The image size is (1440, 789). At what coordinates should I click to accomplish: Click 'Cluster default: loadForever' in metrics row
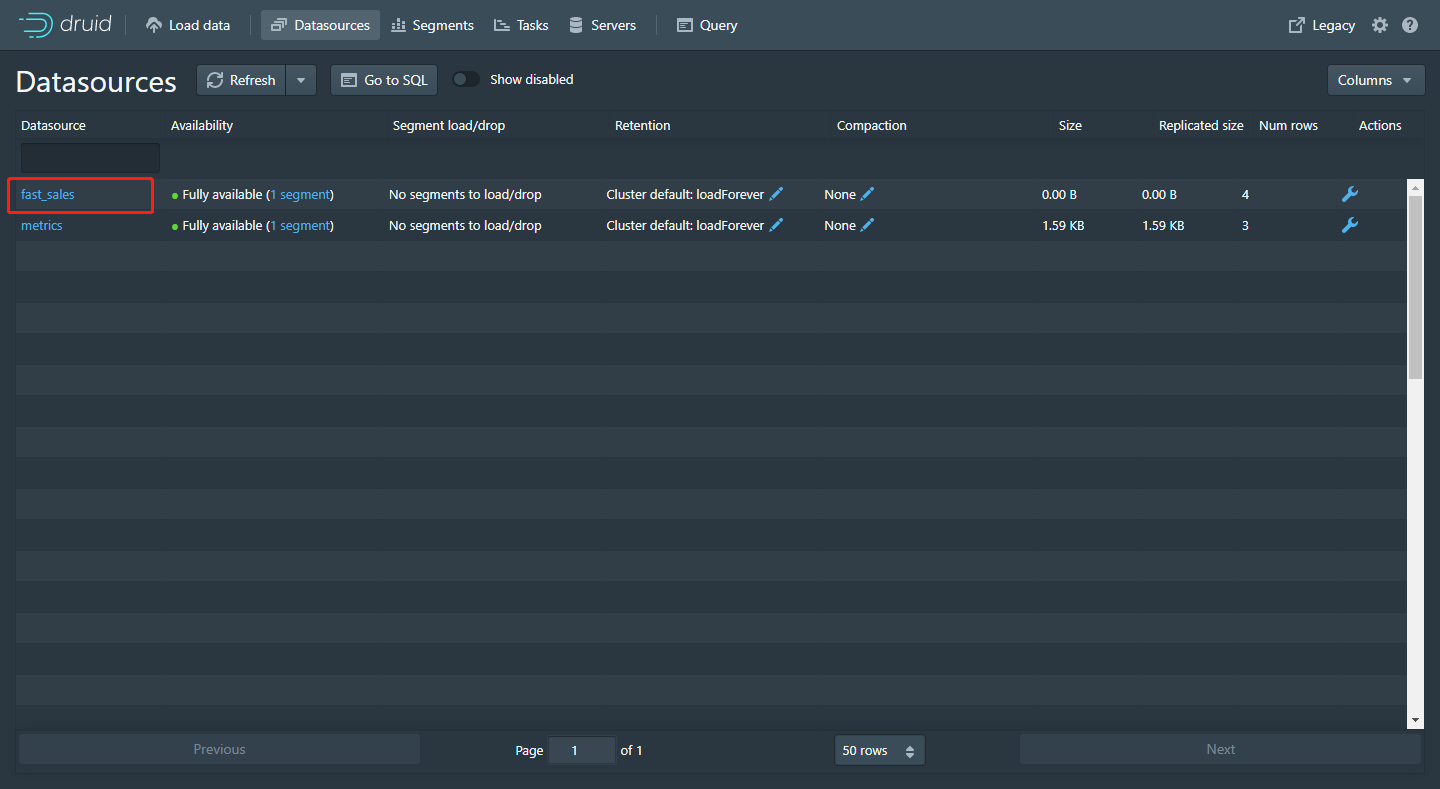tap(685, 225)
